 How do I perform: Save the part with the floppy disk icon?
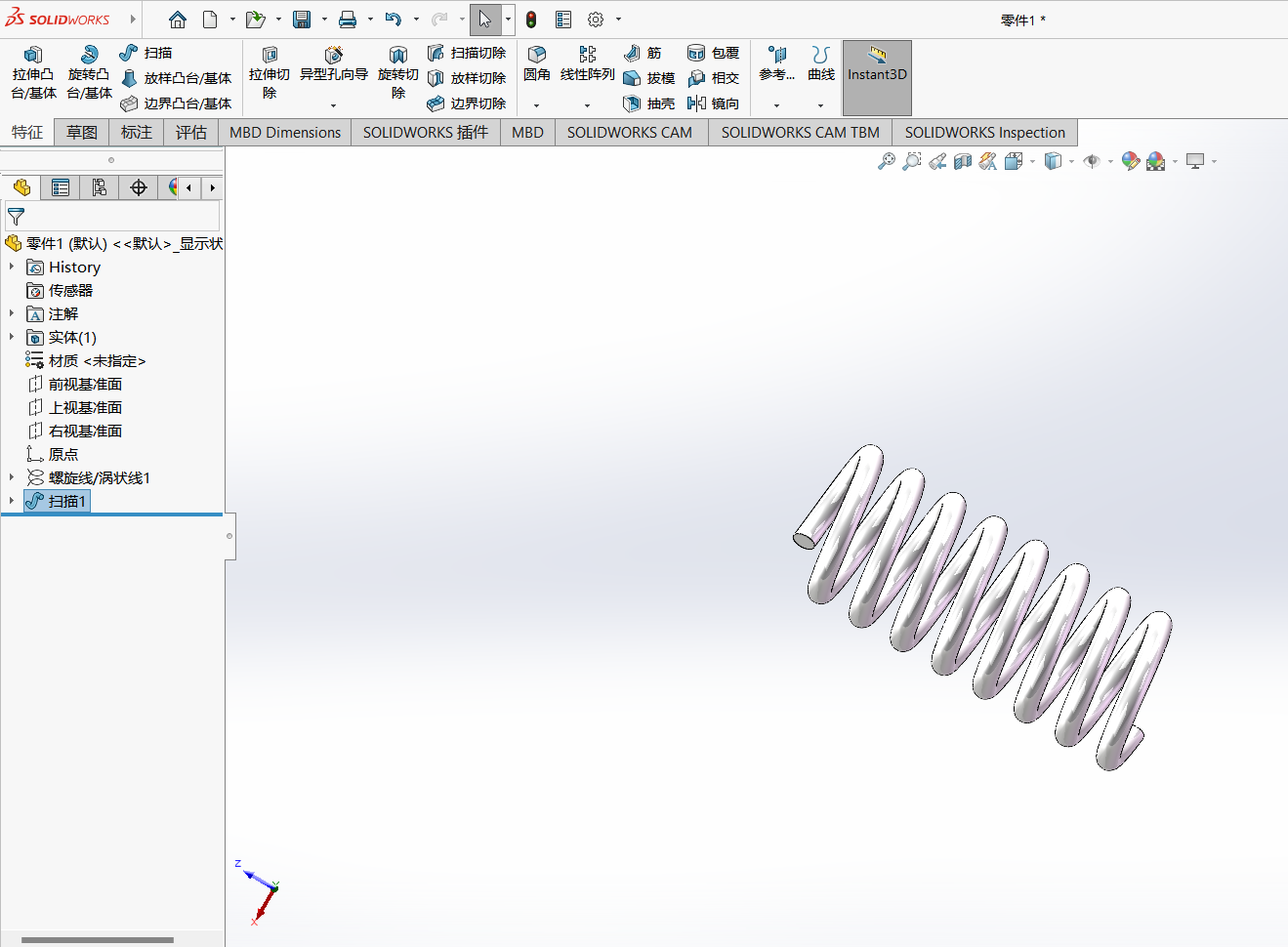(302, 20)
